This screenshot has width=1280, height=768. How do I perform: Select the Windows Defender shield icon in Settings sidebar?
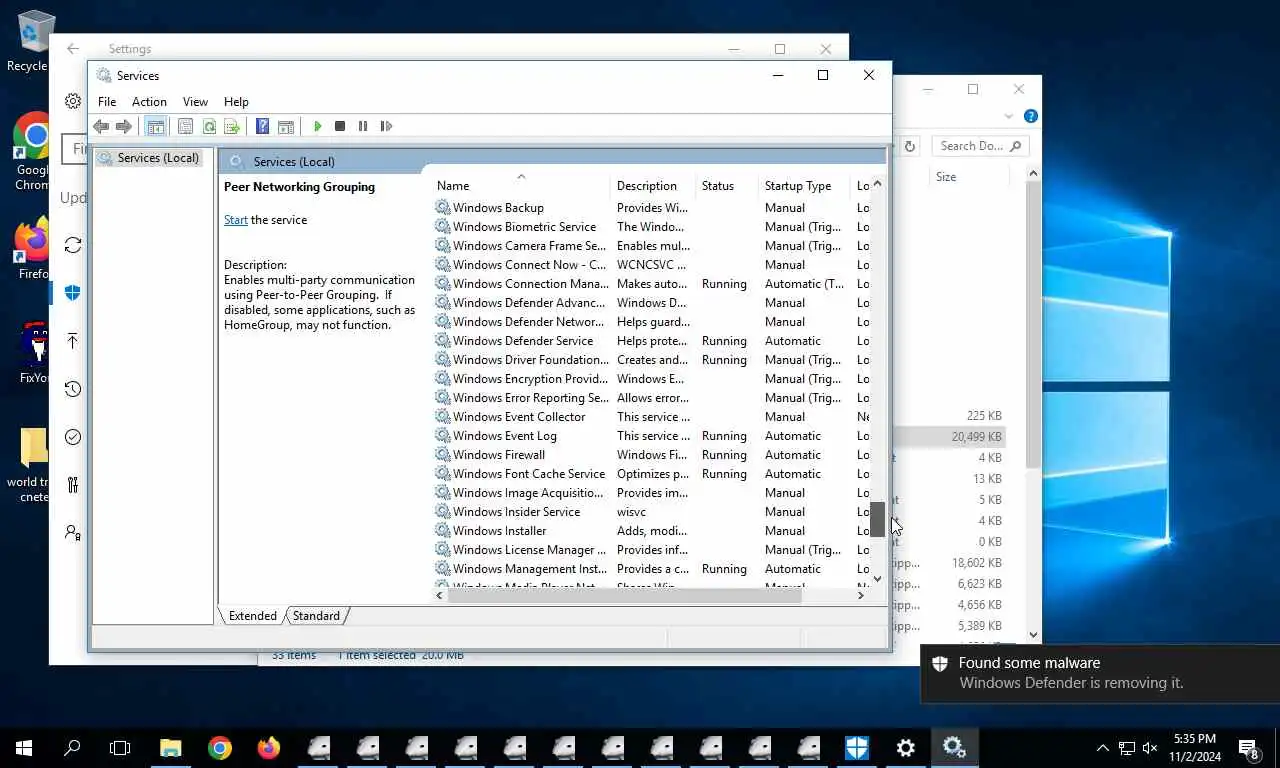[x=73, y=293]
